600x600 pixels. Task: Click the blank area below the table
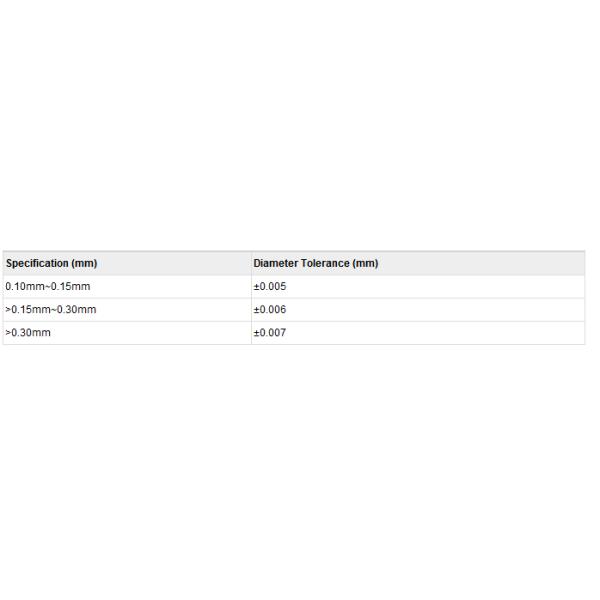click(x=300, y=470)
